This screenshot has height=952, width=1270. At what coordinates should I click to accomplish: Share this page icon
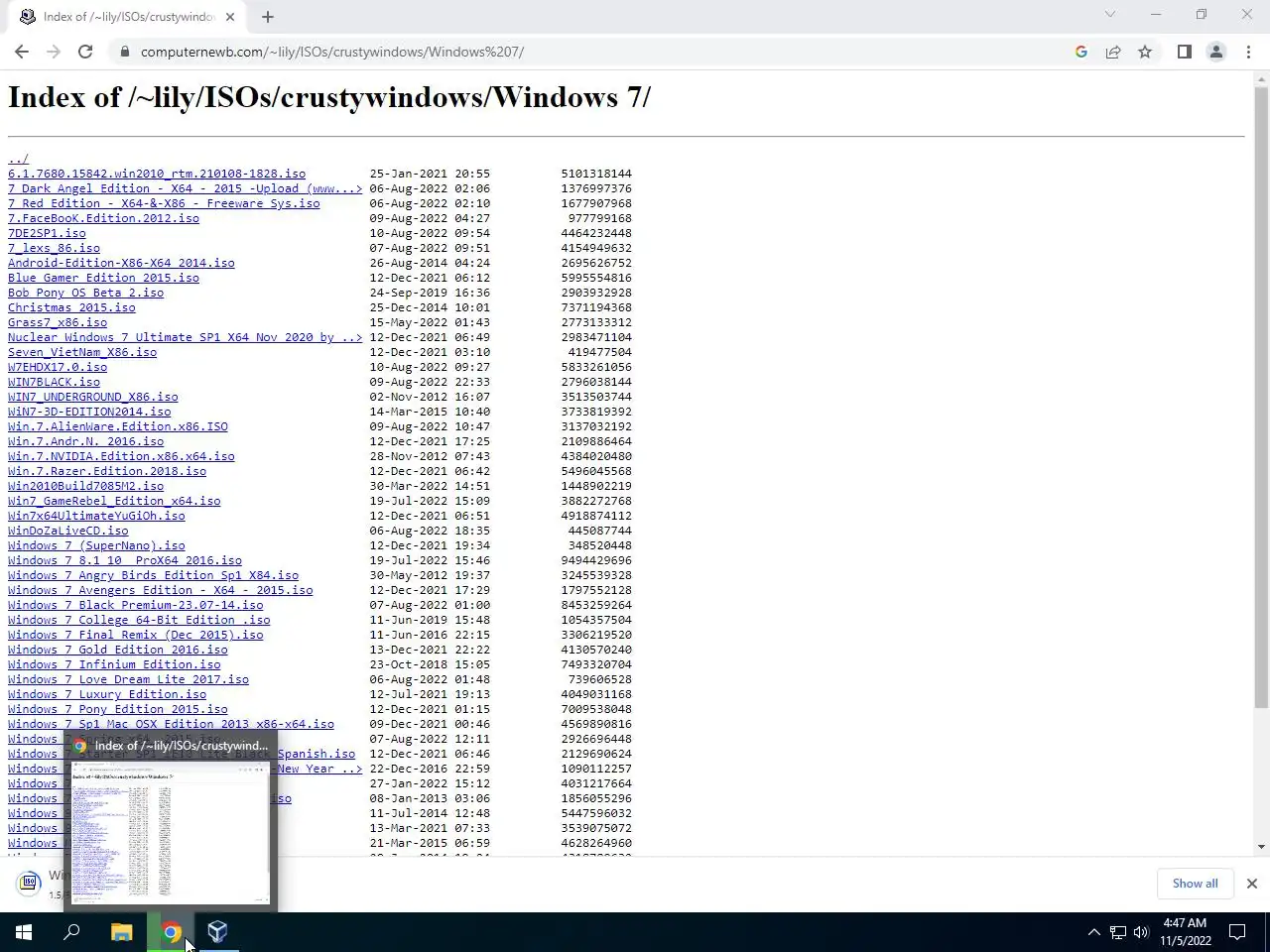pos(1113,52)
